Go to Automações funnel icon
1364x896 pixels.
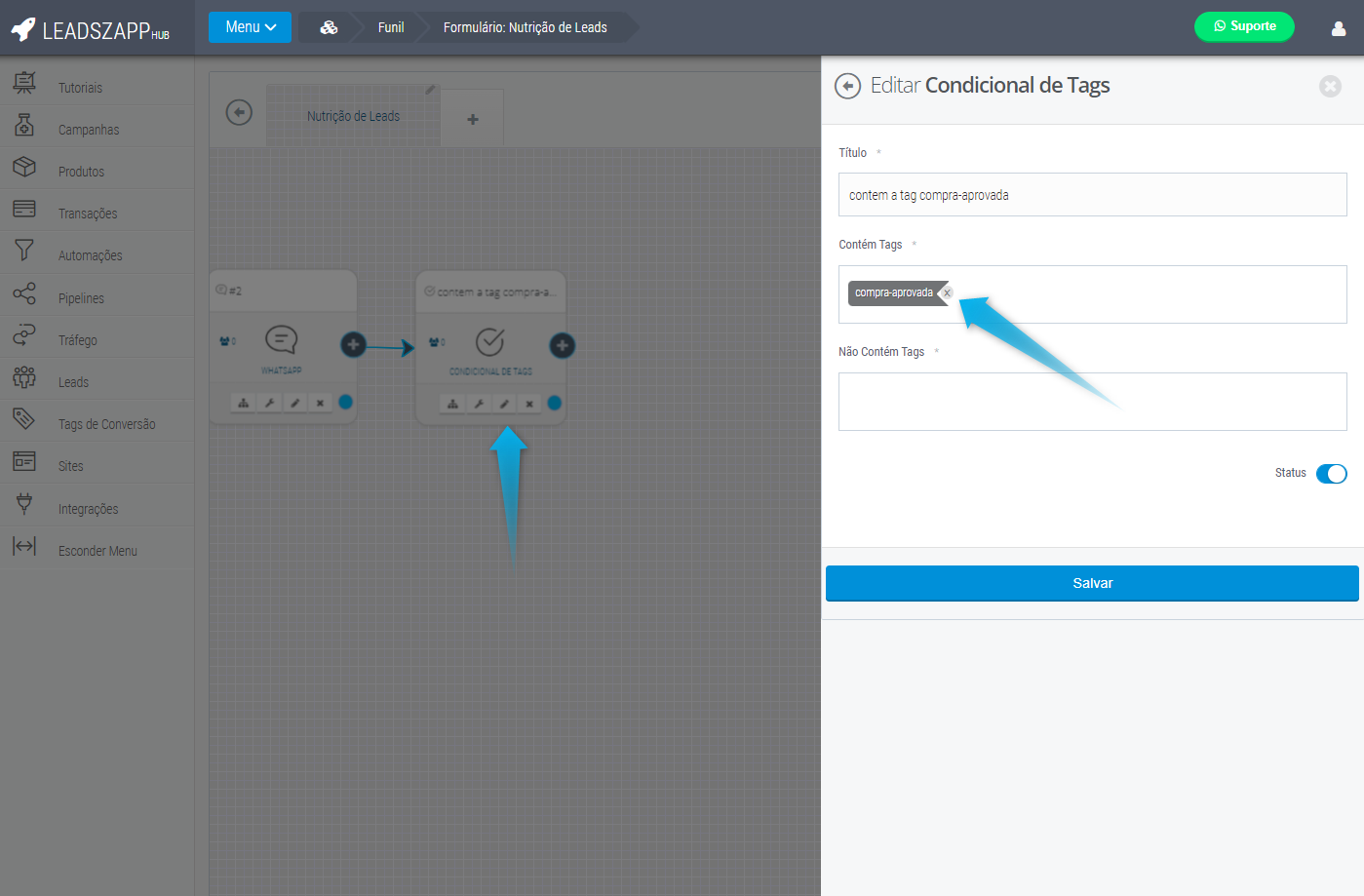(24, 251)
